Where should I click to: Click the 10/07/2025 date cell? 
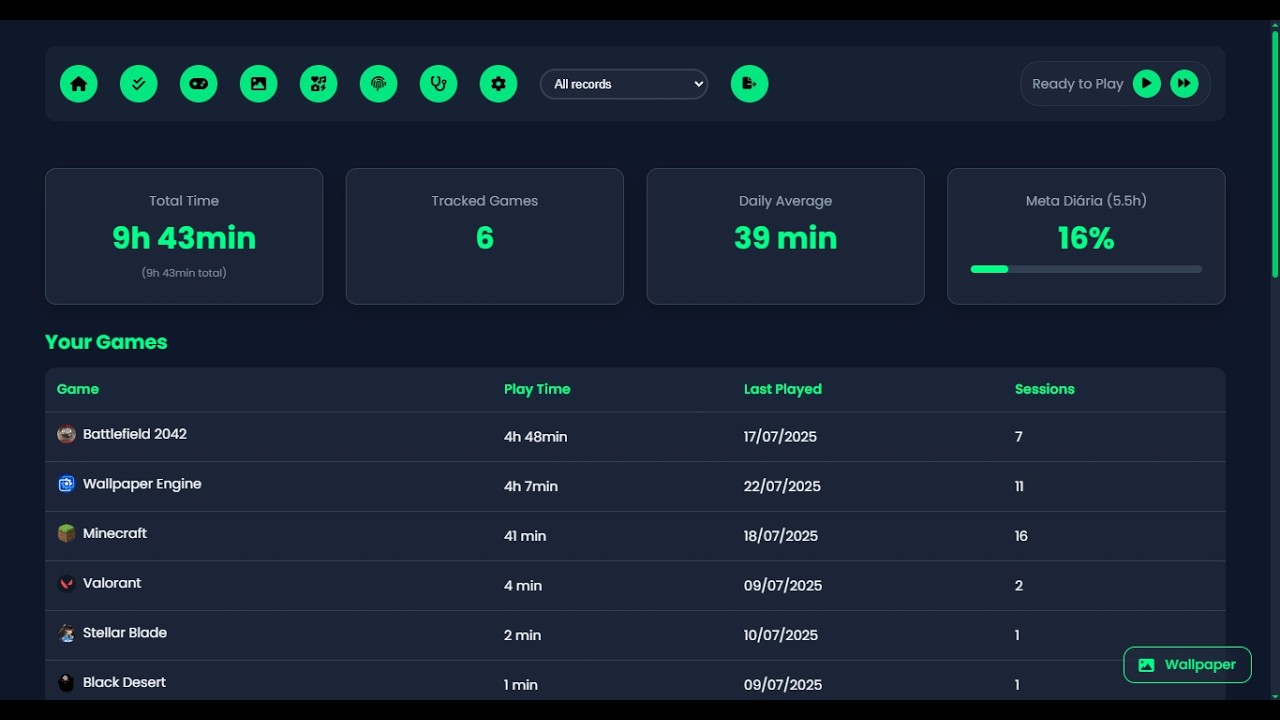(x=781, y=635)
